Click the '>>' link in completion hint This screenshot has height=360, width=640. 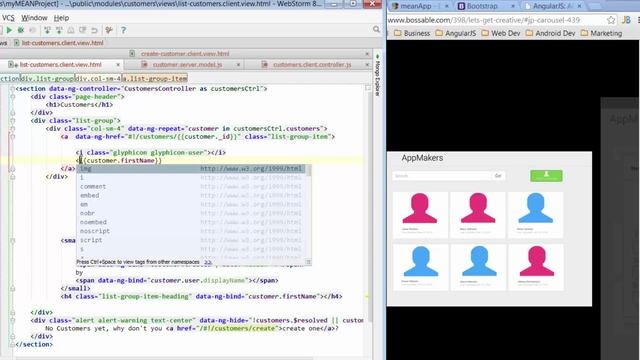[208, 262]
